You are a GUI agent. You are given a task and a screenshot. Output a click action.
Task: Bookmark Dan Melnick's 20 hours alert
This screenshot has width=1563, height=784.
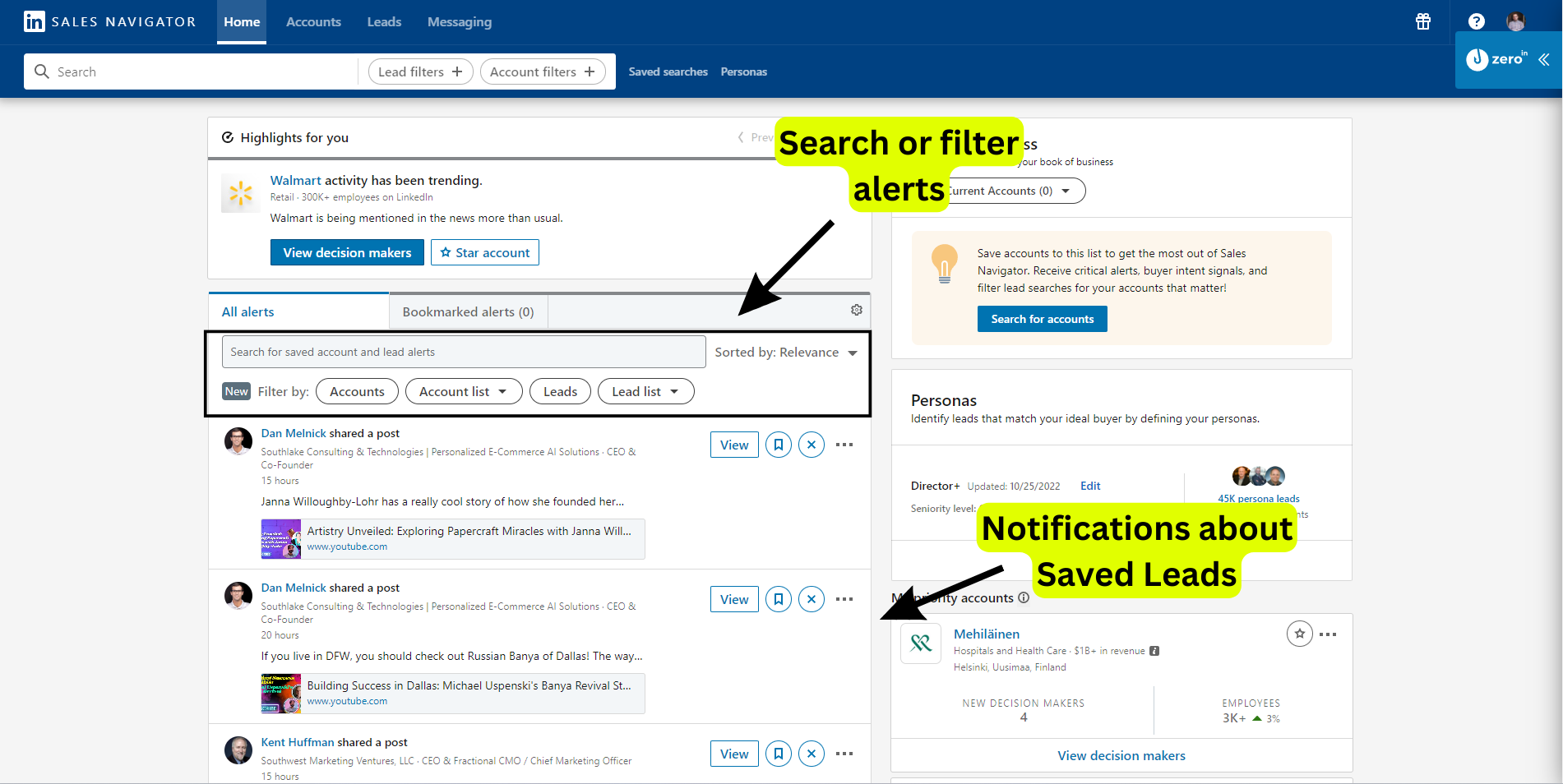tap(779, 599)
